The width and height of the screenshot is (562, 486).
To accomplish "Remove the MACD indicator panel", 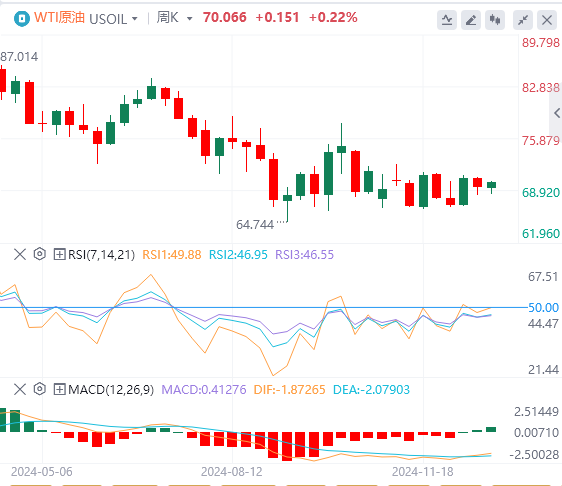I will coord(20,389).
